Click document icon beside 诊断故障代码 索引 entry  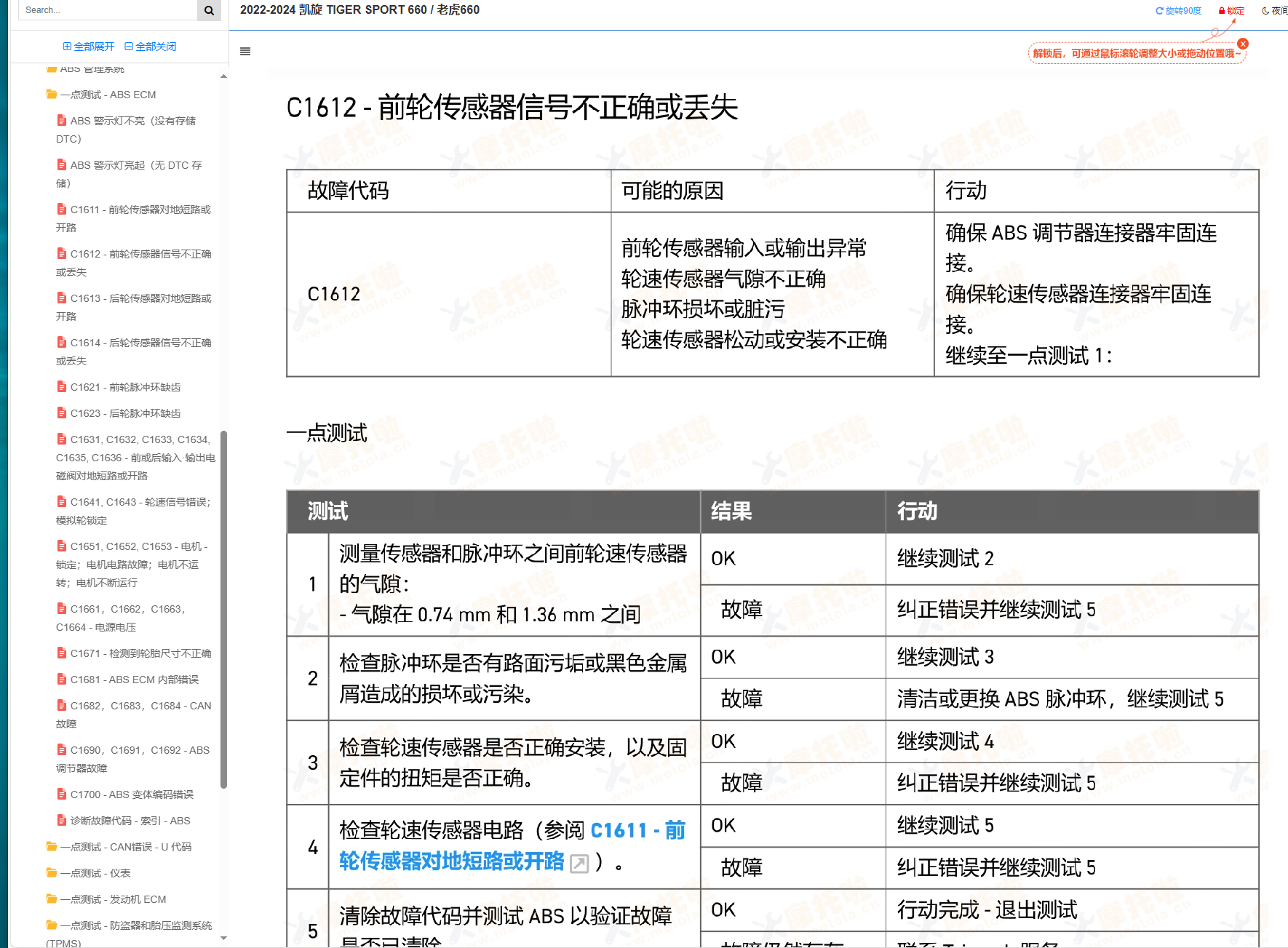(62, 820)
